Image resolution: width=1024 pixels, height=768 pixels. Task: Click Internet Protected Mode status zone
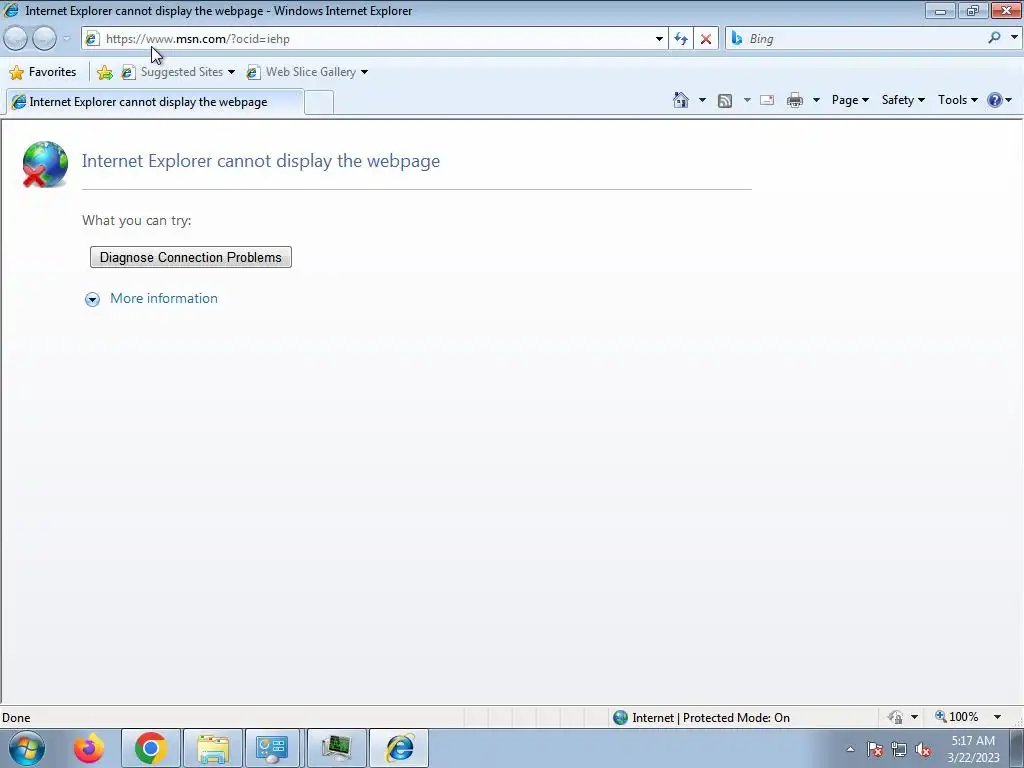coord(702,718)
